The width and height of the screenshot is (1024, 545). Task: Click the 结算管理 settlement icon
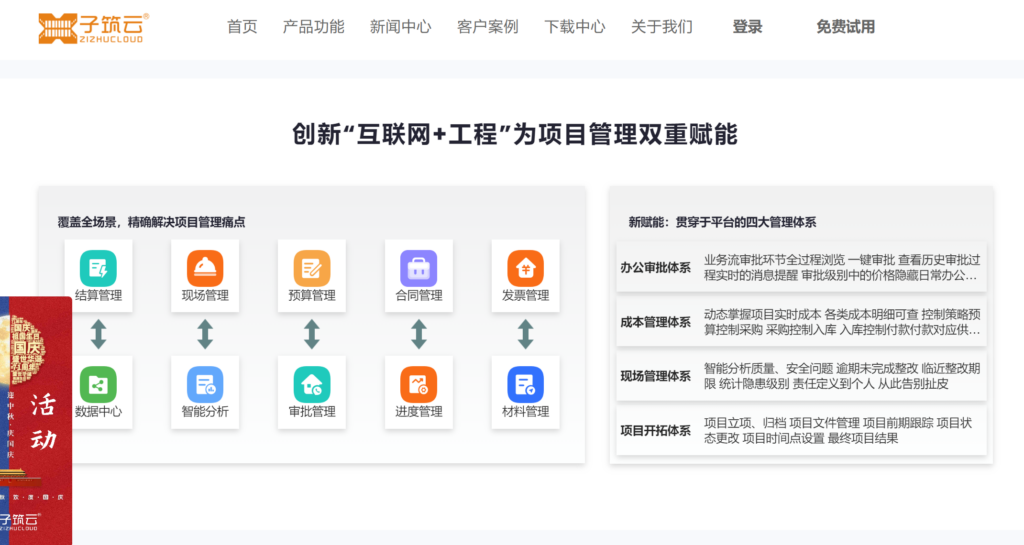[98, 268]
